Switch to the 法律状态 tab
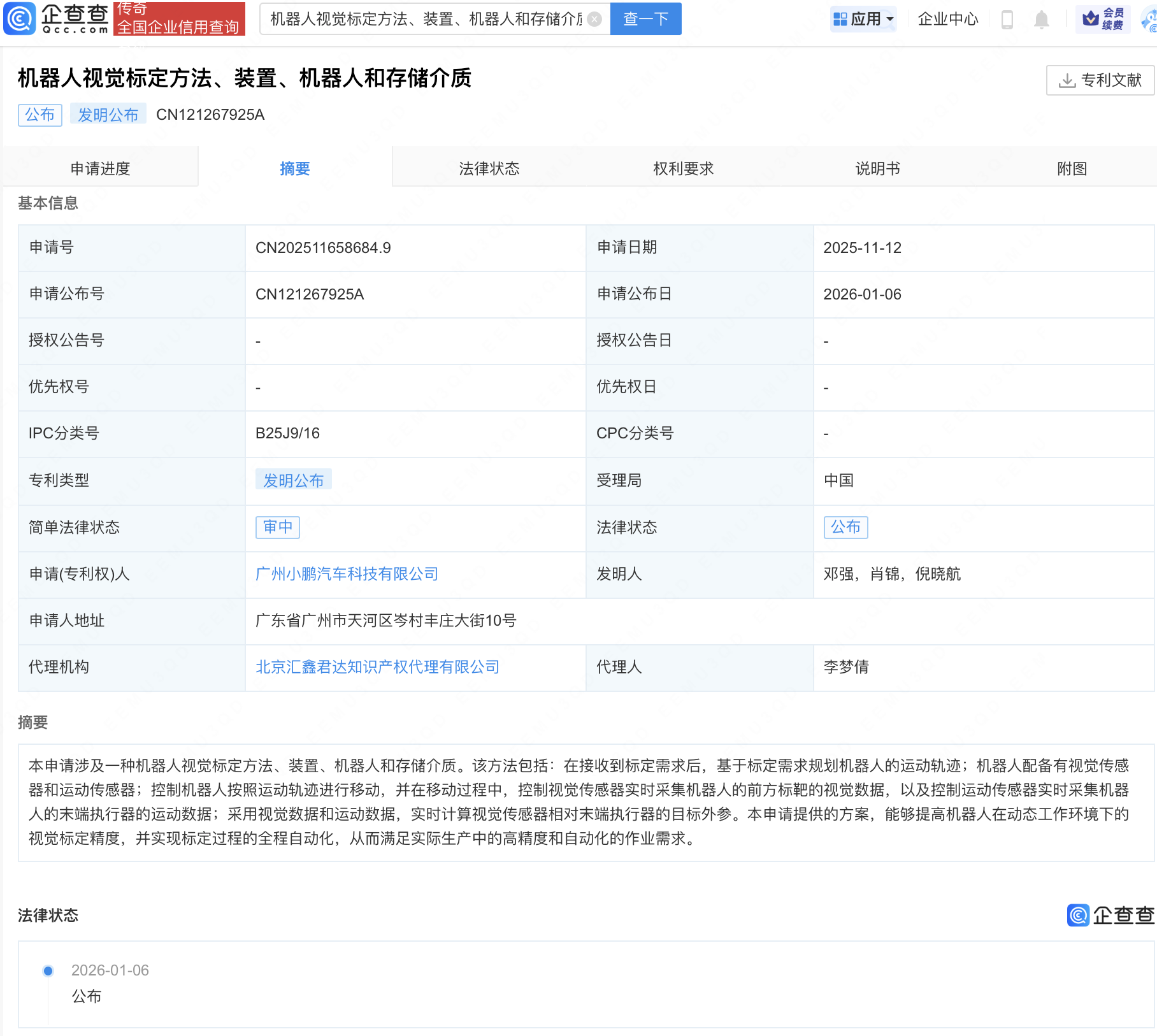Image resolution: width=1157 pixels, height=1036 pixels. pyautogui.click(x=489, y=168)
